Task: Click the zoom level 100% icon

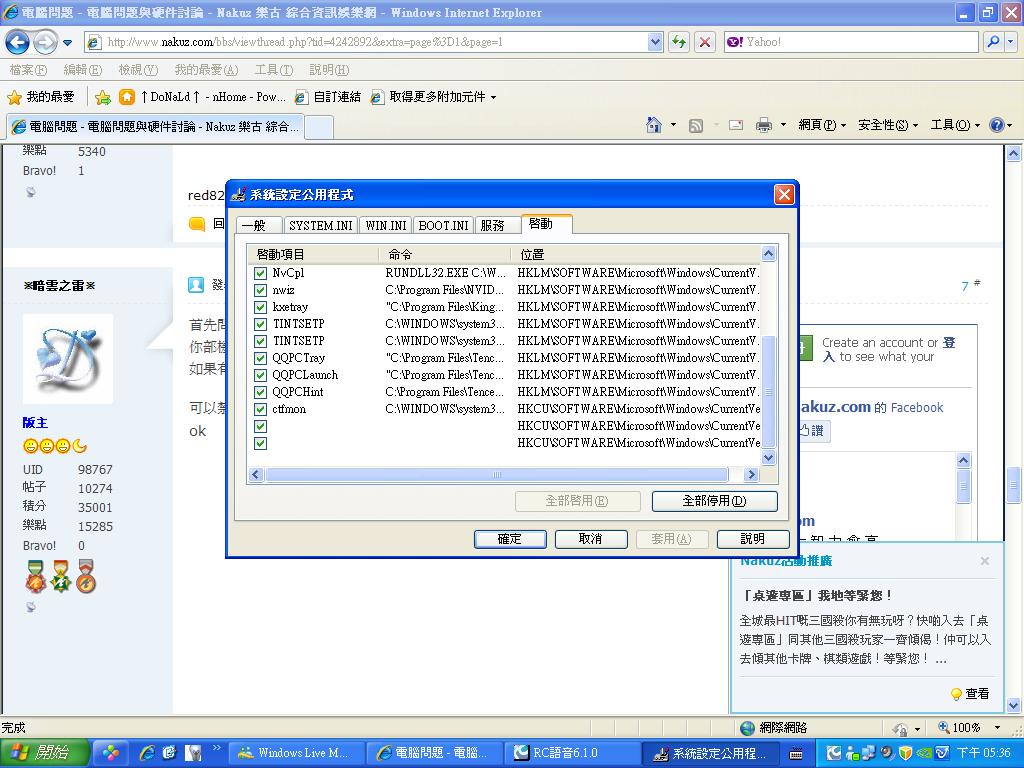Action: point(944,727)
